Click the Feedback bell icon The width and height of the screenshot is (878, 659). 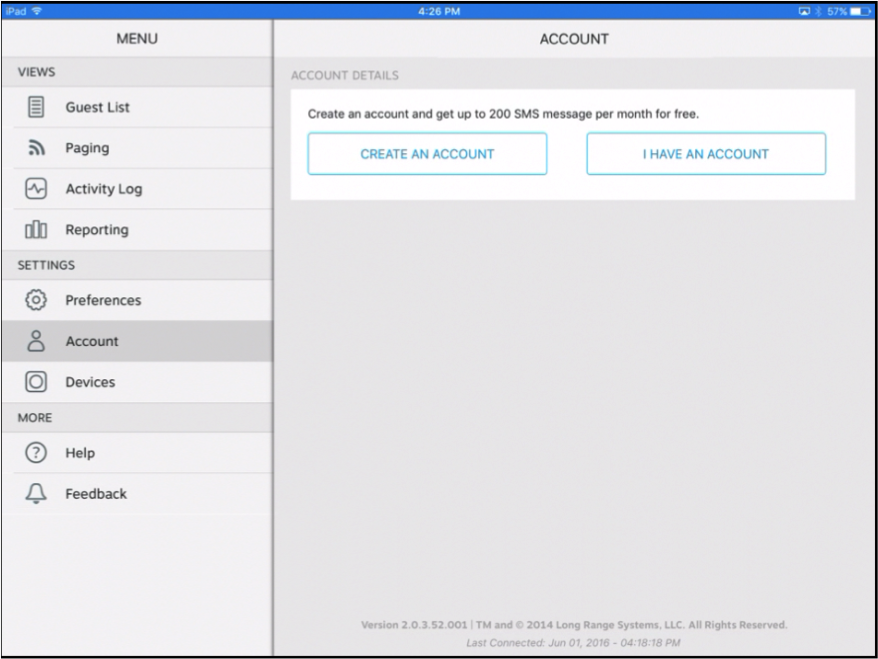[x=36, y=493]
